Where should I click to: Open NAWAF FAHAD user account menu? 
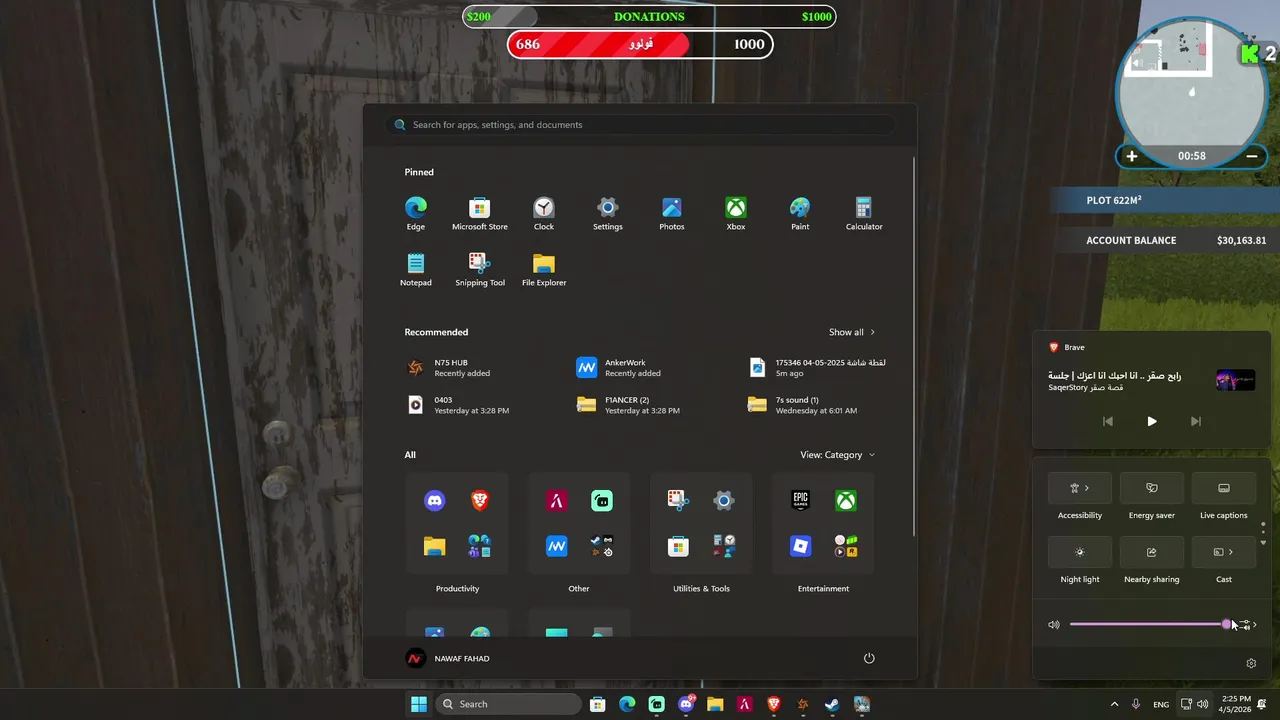[448, 658]
